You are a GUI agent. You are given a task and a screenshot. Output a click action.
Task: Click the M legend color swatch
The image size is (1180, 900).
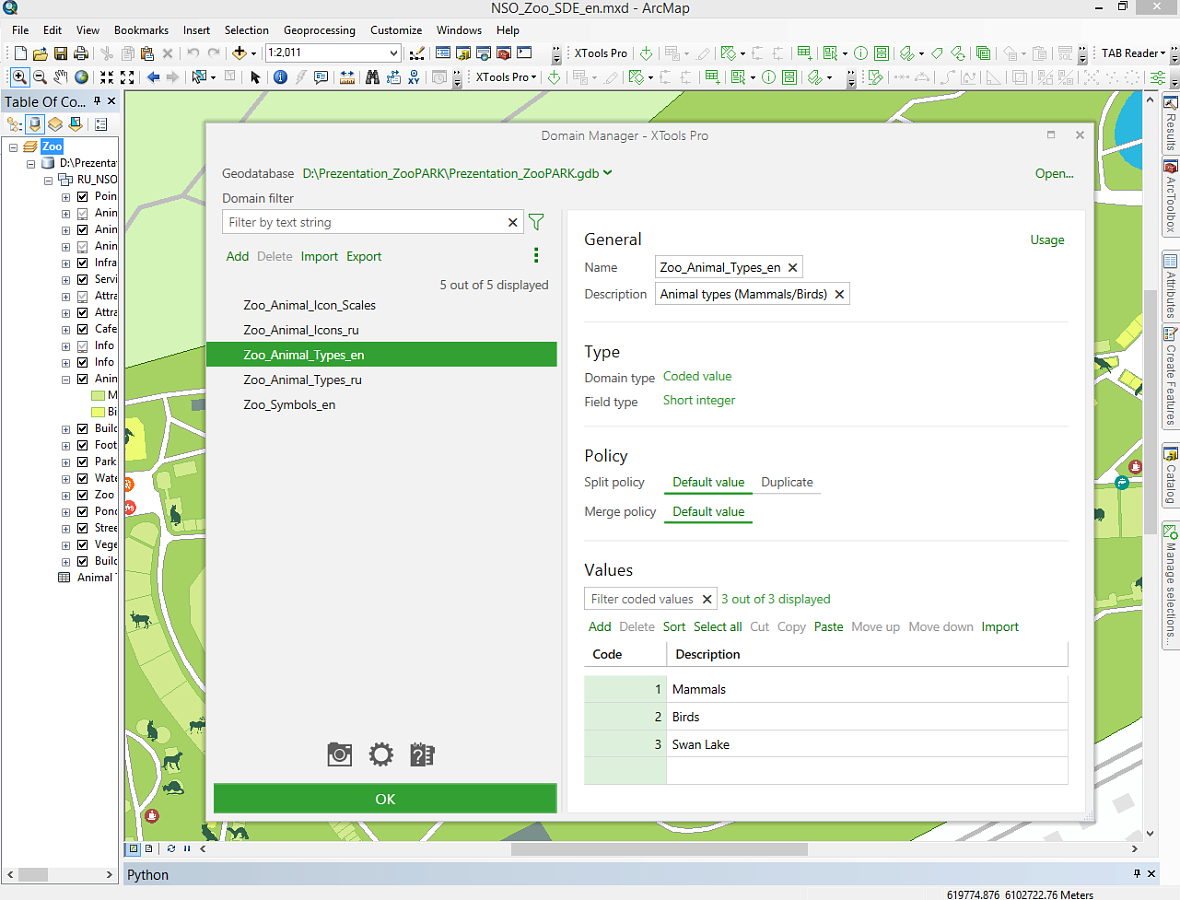[98, 395]
